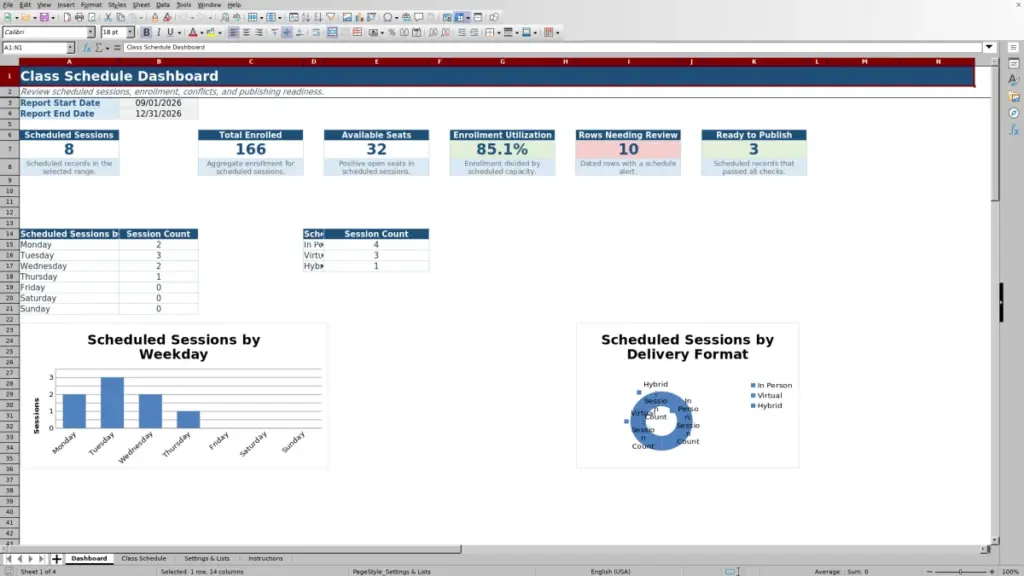
Task: Click the Zoom in plus icon in status bar
Action: tap(991, 571)
